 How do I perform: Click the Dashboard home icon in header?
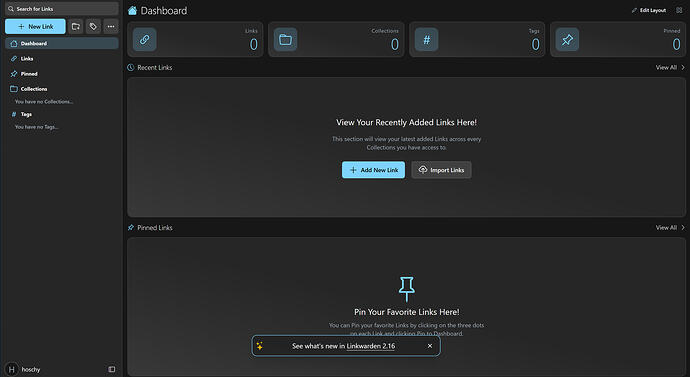pyautogui.click(x=132, y=11)
